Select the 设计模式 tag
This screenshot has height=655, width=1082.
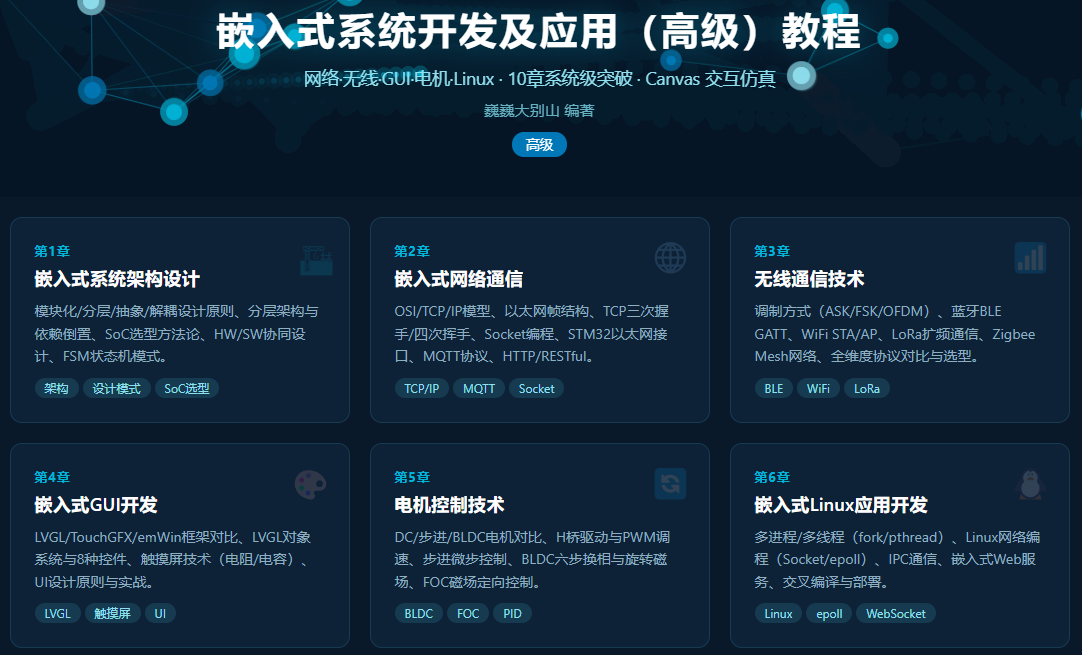[x=117, y=389]
